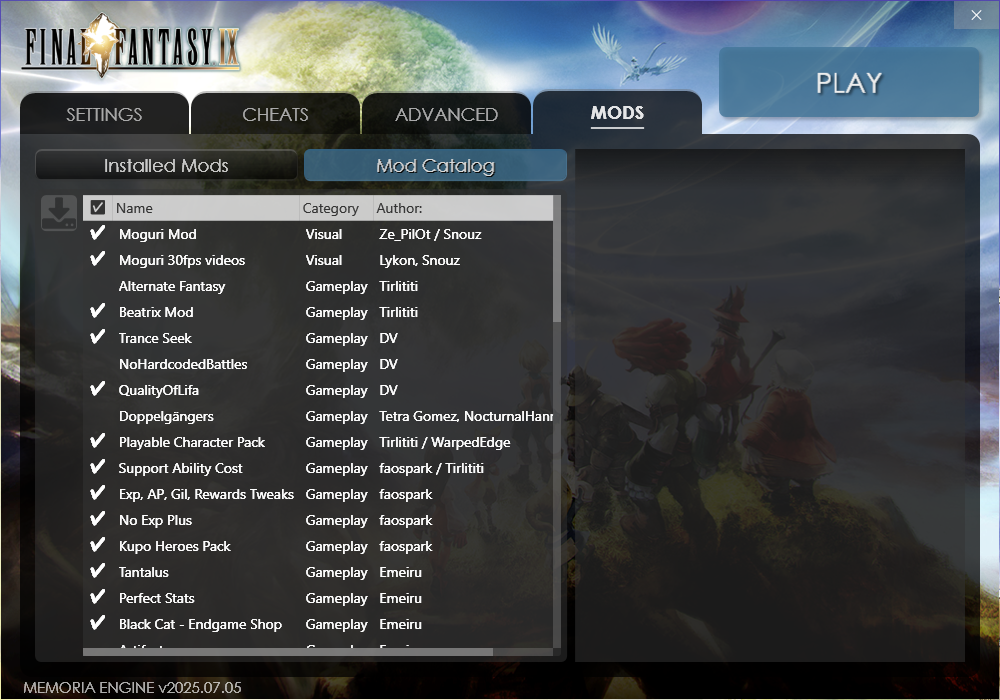Show the Installed Mods list
Screen dimensions: 1000x700
point(166,166)
